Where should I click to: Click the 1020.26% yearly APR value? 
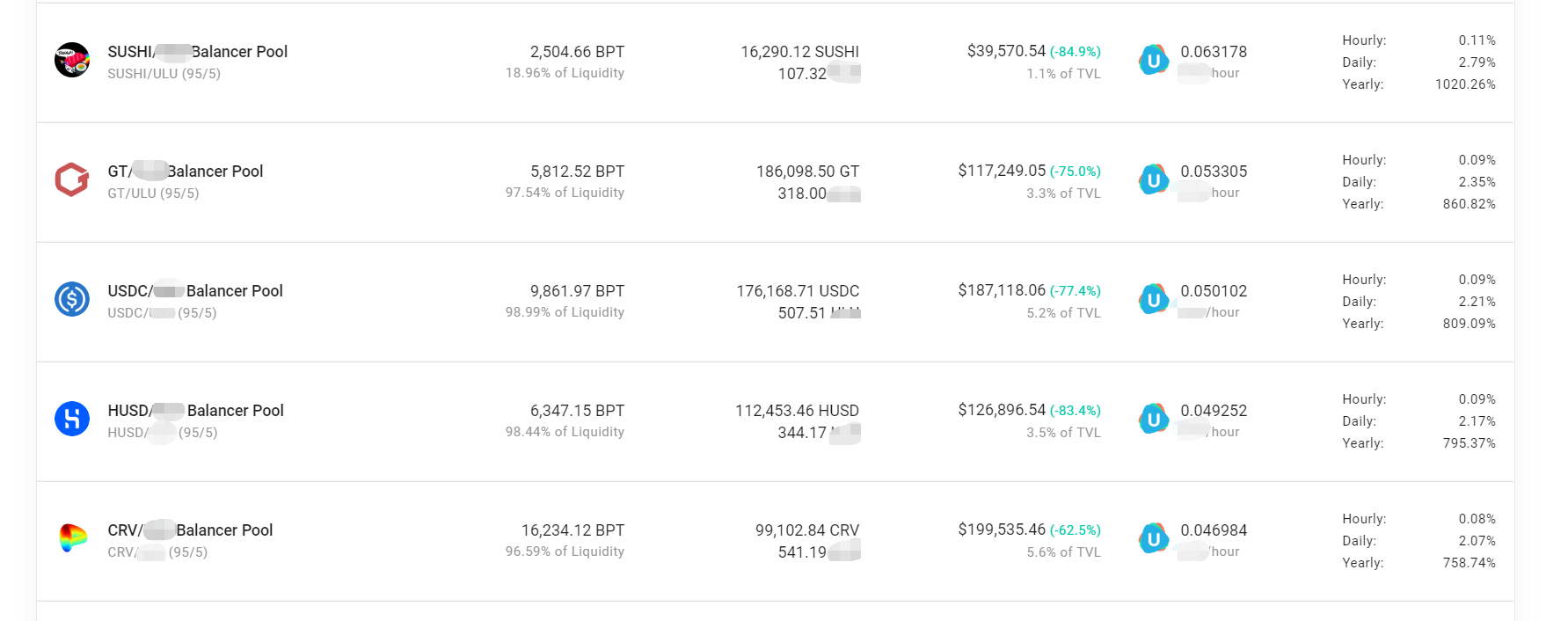click(1465, 84)
